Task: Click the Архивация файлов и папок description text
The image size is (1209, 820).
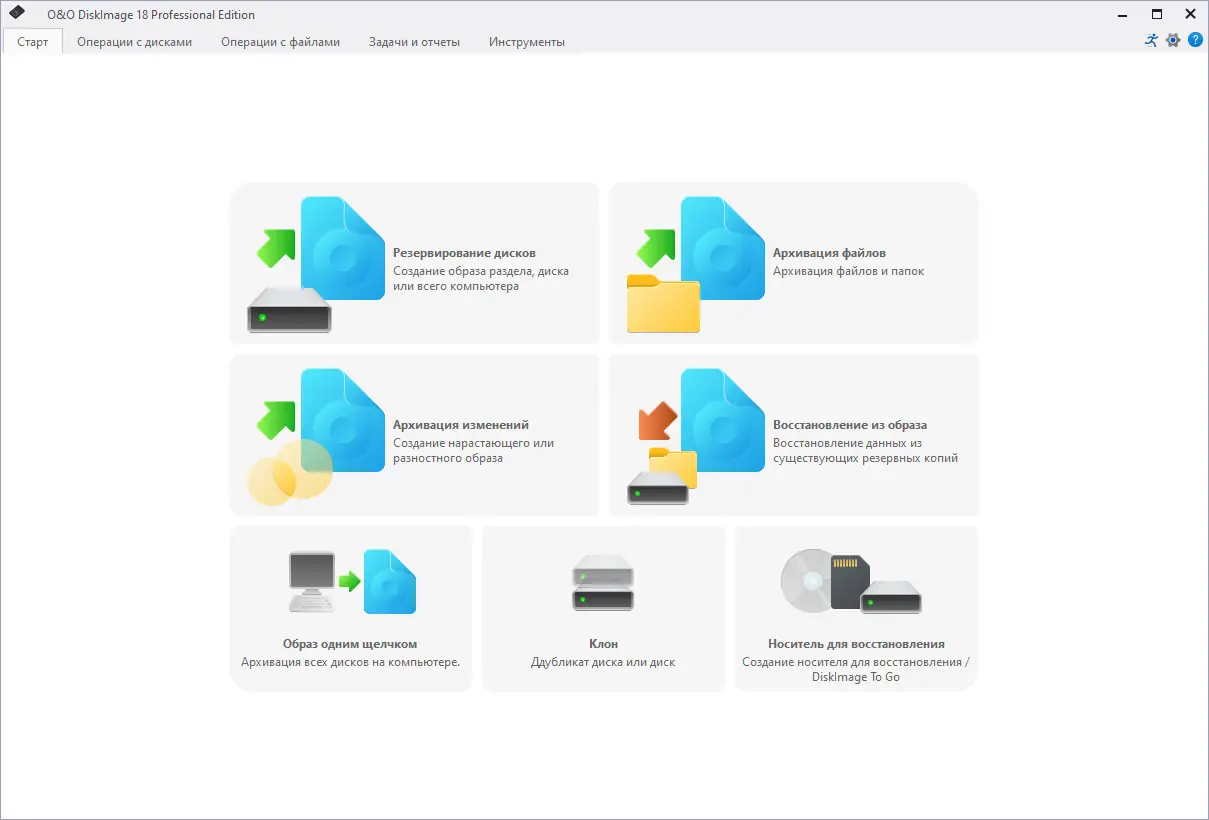Action: click(x=847, y=270)
